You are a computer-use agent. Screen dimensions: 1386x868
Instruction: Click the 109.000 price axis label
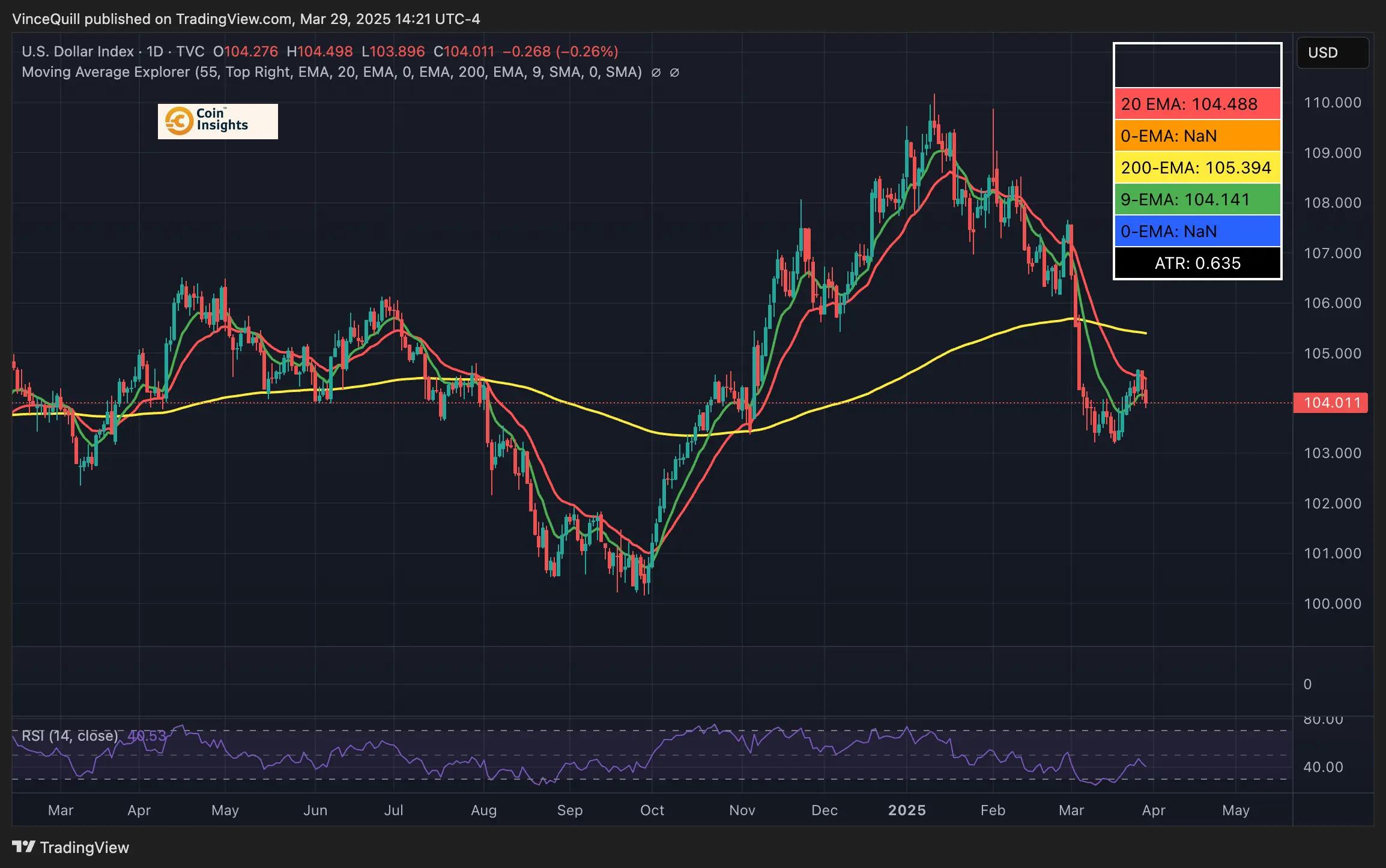tap(1332, 153)
